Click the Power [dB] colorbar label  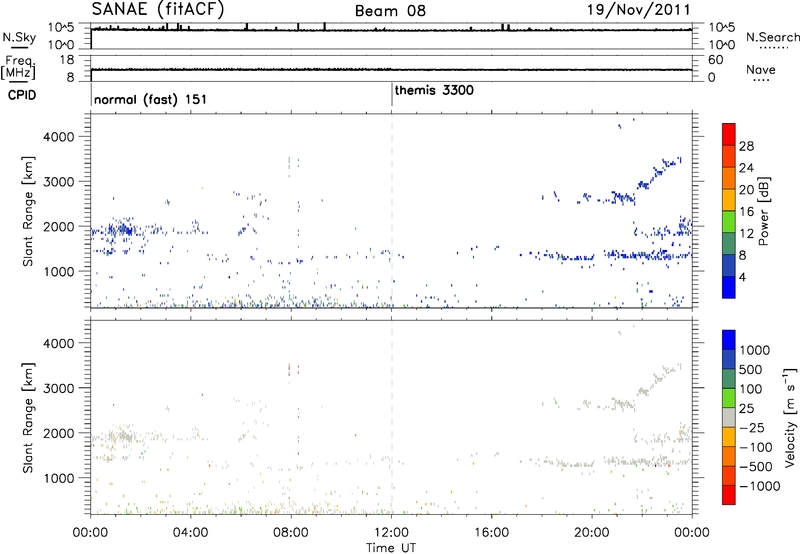(763, 211)
